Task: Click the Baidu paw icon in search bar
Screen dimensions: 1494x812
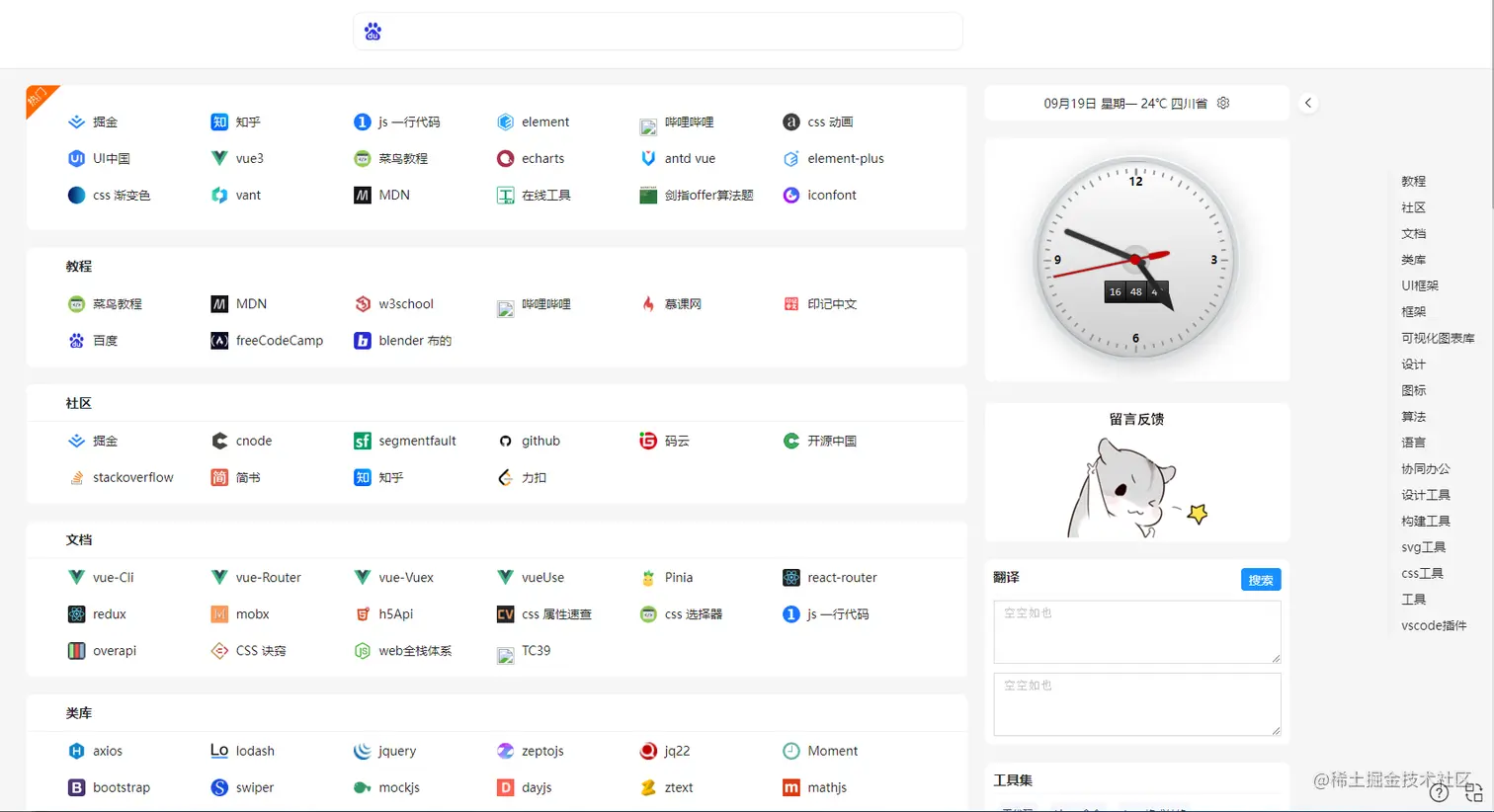Action: (x=373, y=32)
